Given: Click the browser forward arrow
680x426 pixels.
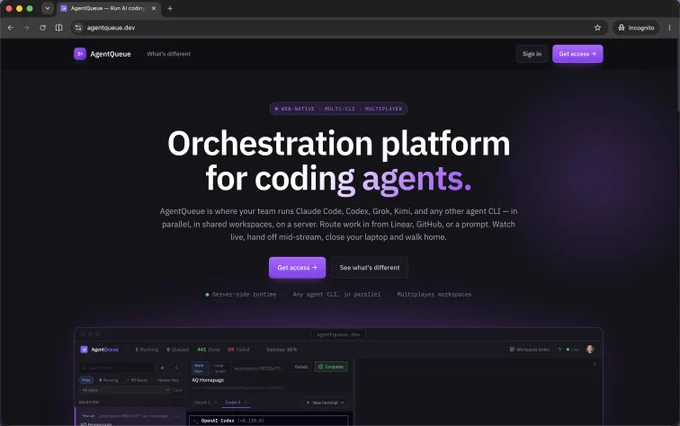Looking at the screenshot, I should (x=26, y=28).
